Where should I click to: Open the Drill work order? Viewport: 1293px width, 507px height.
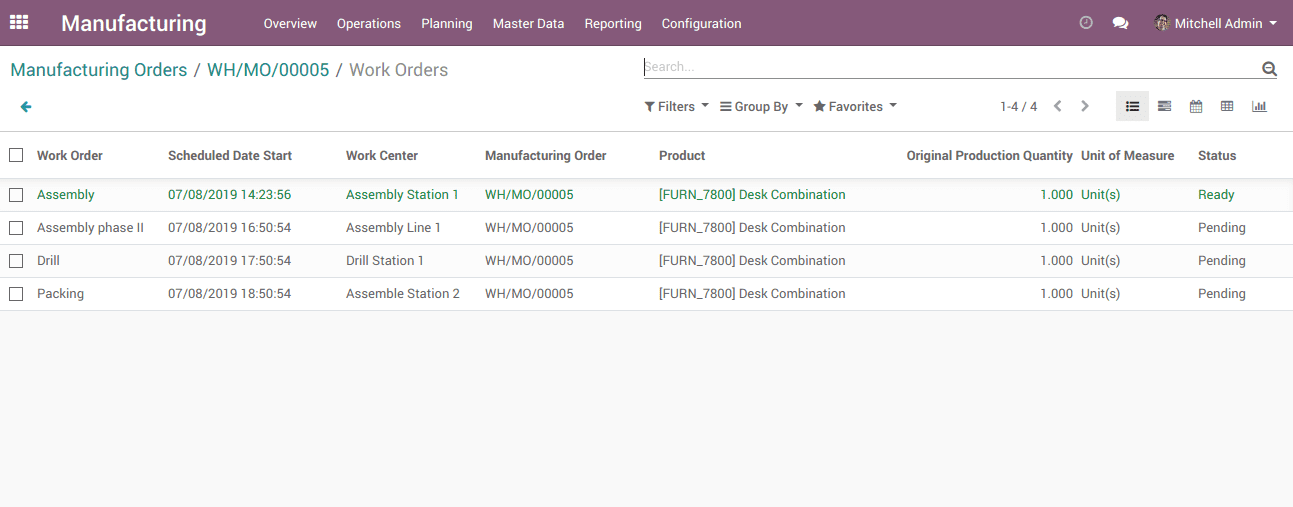pos(48,261)
